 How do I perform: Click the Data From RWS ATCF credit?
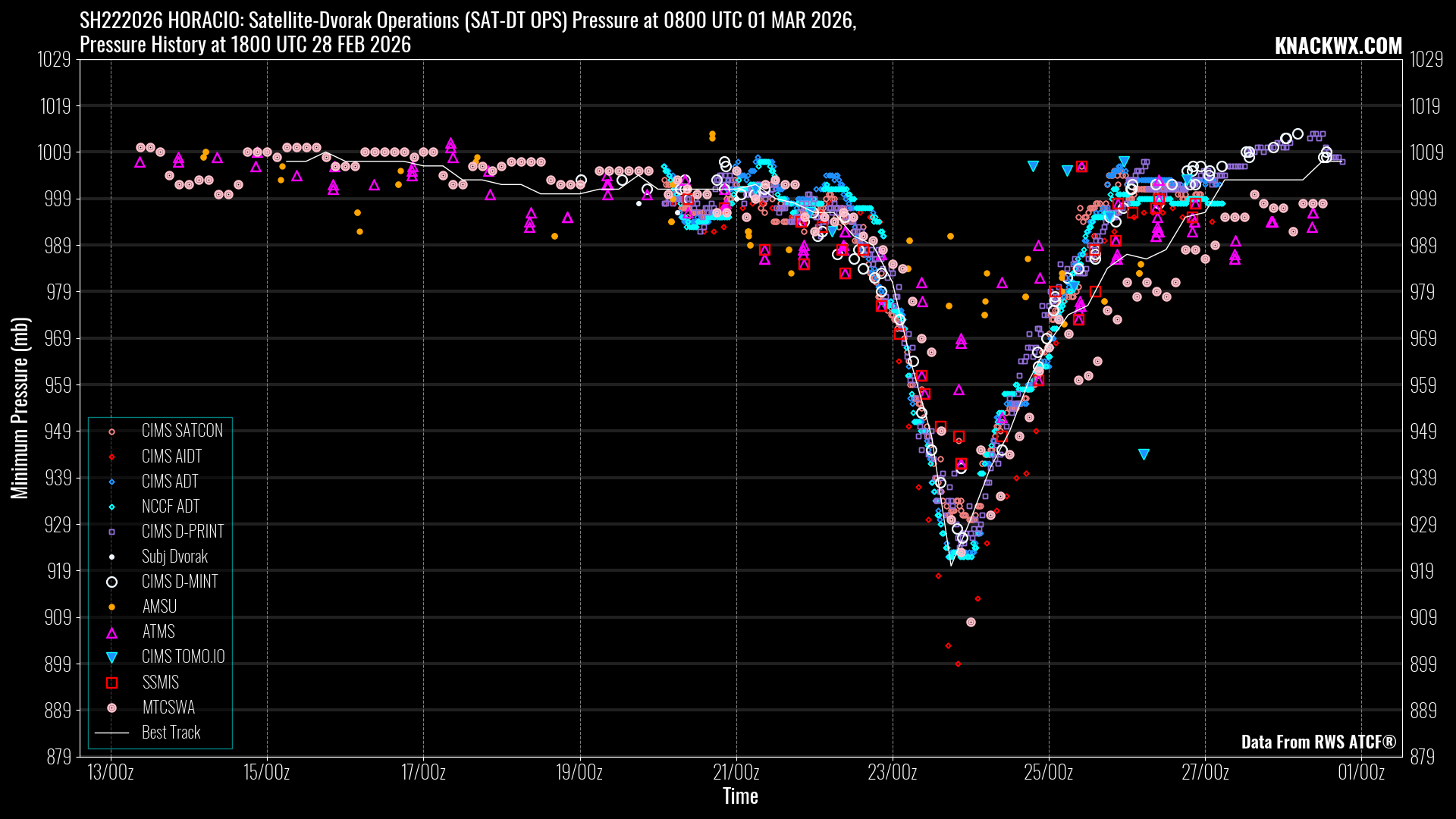tap(1318, 742)
